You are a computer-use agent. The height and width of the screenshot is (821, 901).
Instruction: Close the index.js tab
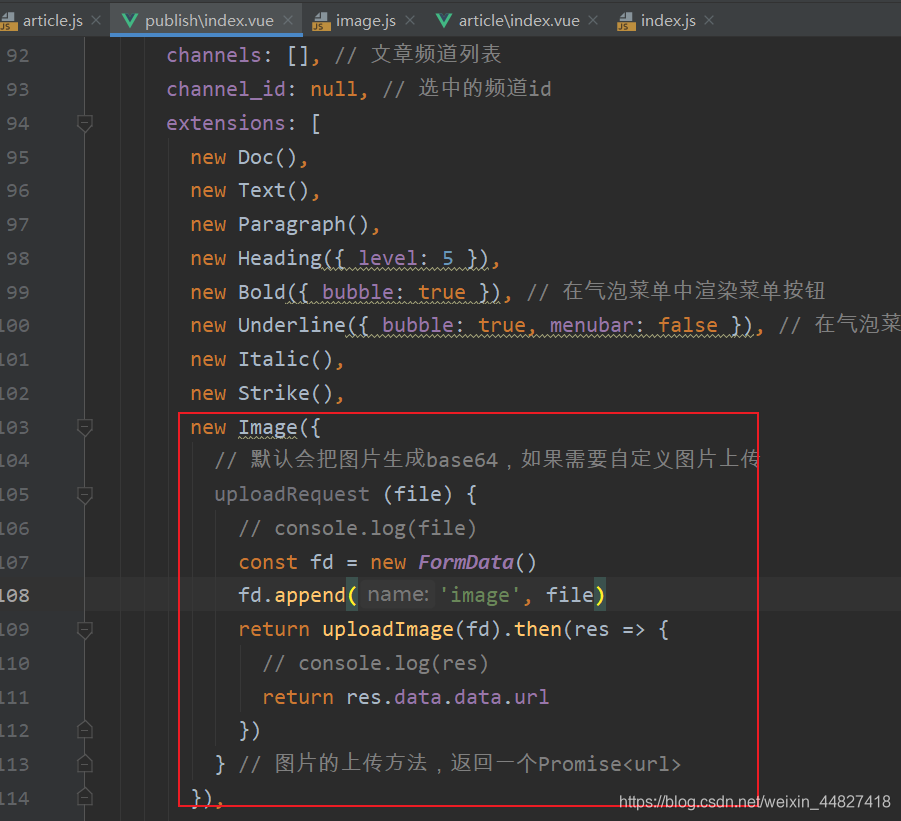pyautogui.click(x=709, y=21)
